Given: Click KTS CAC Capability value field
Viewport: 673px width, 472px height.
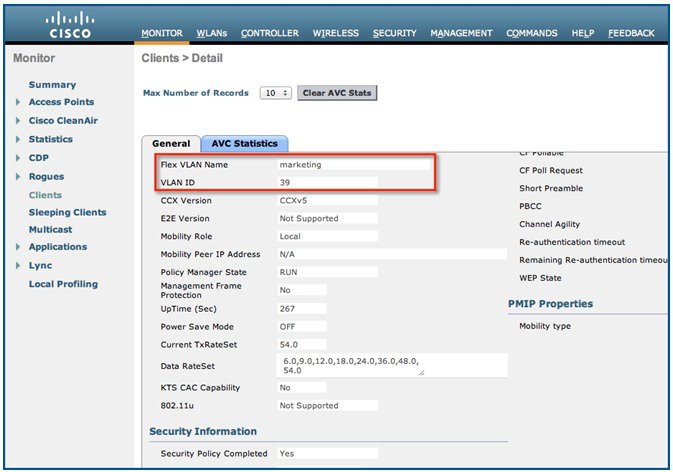Looking at the screenshot, I should tap(302, 387).
